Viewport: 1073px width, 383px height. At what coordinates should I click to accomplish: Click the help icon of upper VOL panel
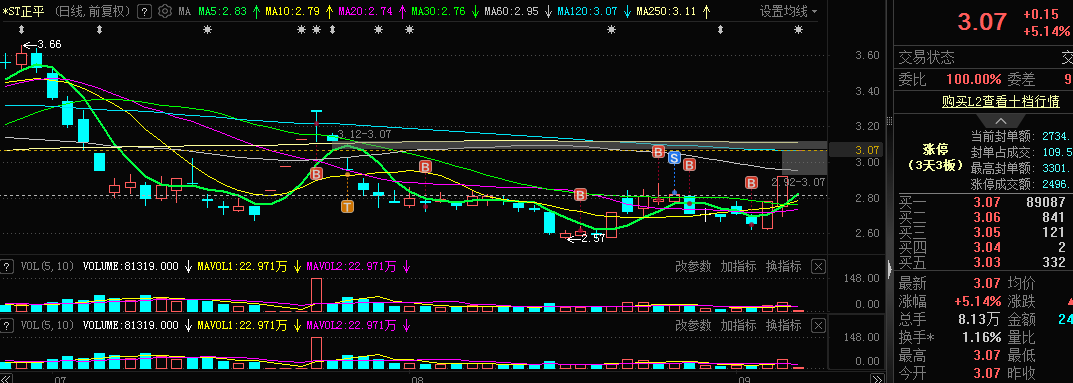point(8,266)
